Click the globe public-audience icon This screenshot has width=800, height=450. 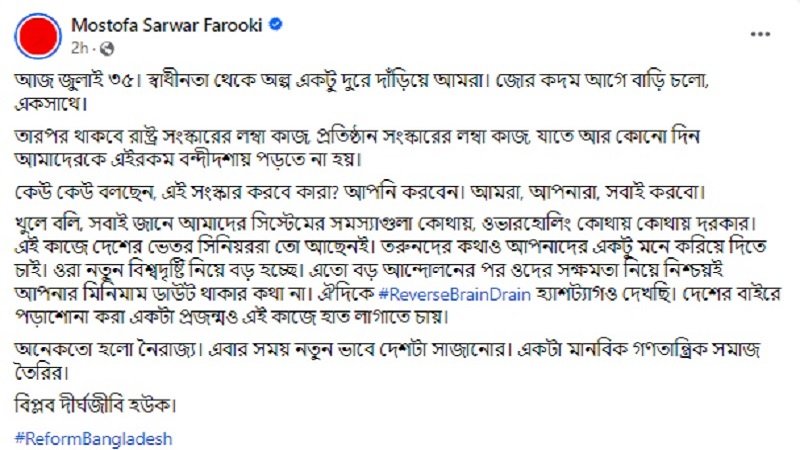(x=107, y=49)
